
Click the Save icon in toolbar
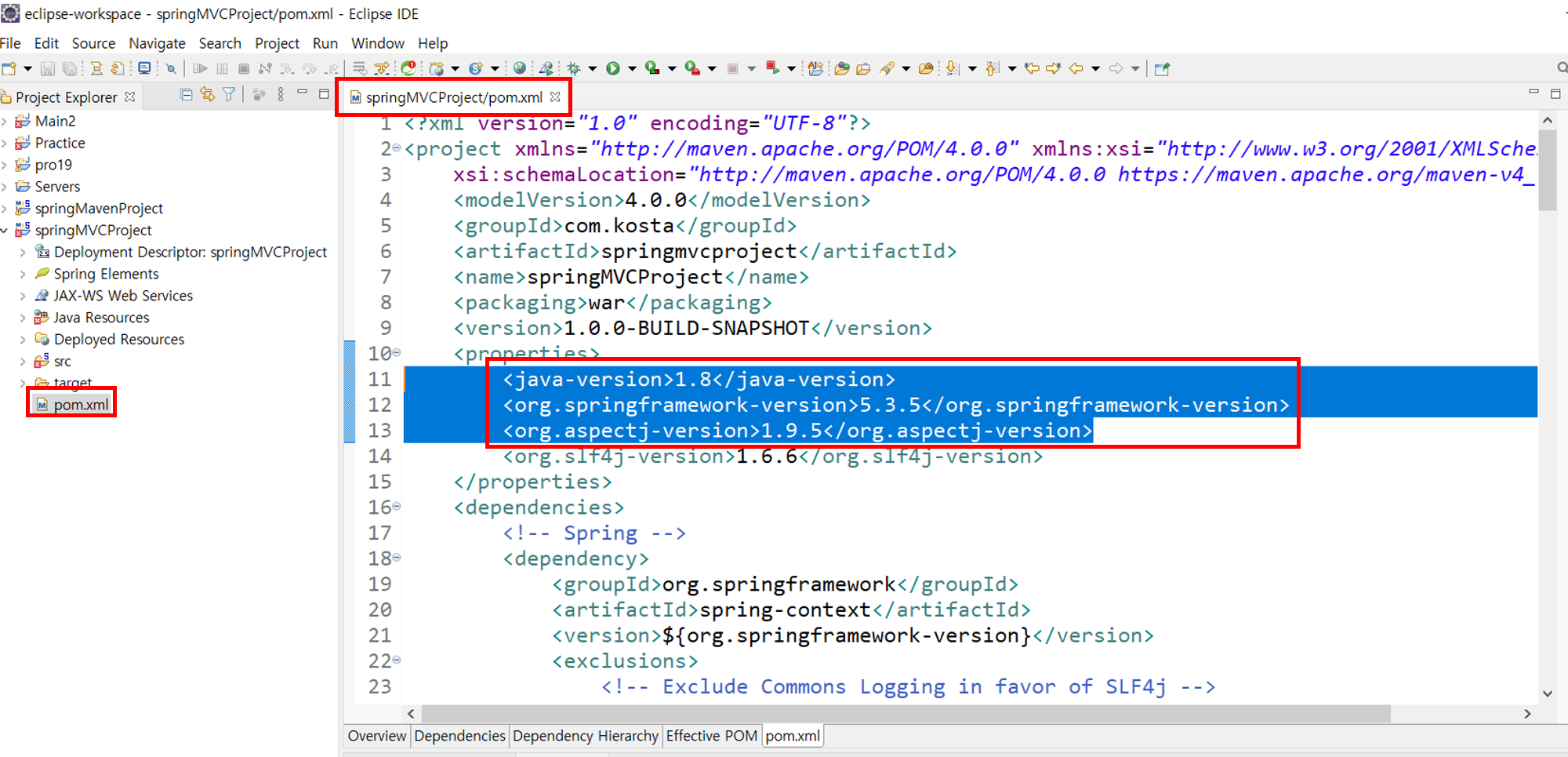(x=48, y=68)
